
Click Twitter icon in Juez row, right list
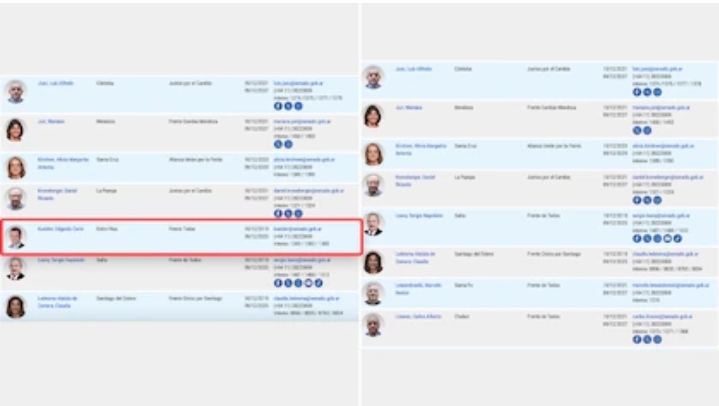coord(647,92)
